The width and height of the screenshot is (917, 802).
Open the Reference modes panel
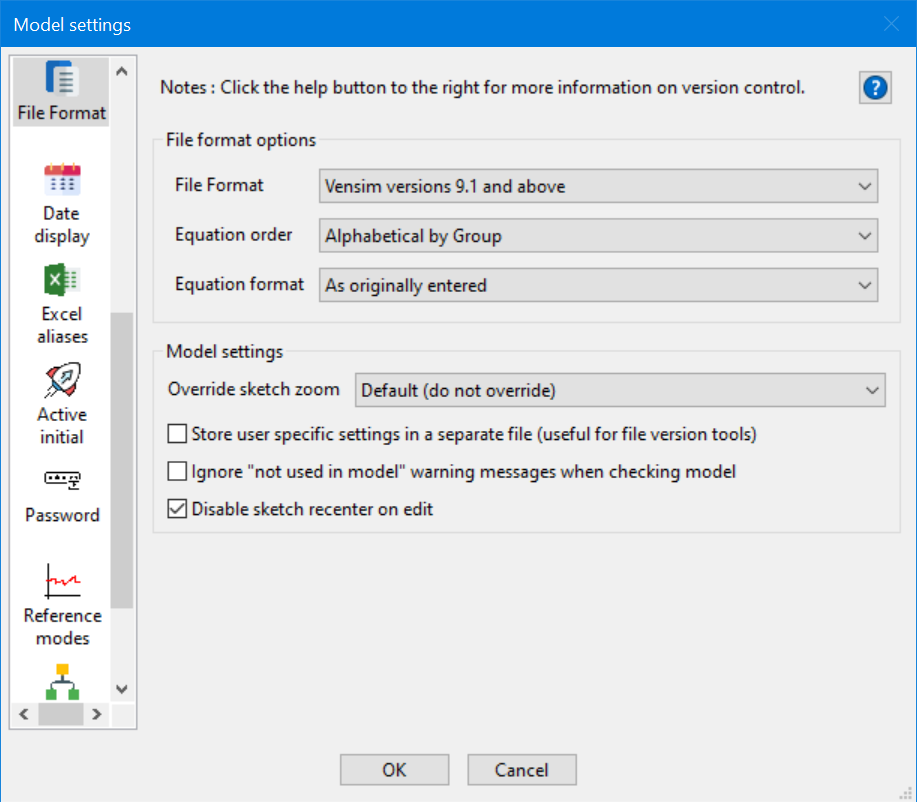60,595
